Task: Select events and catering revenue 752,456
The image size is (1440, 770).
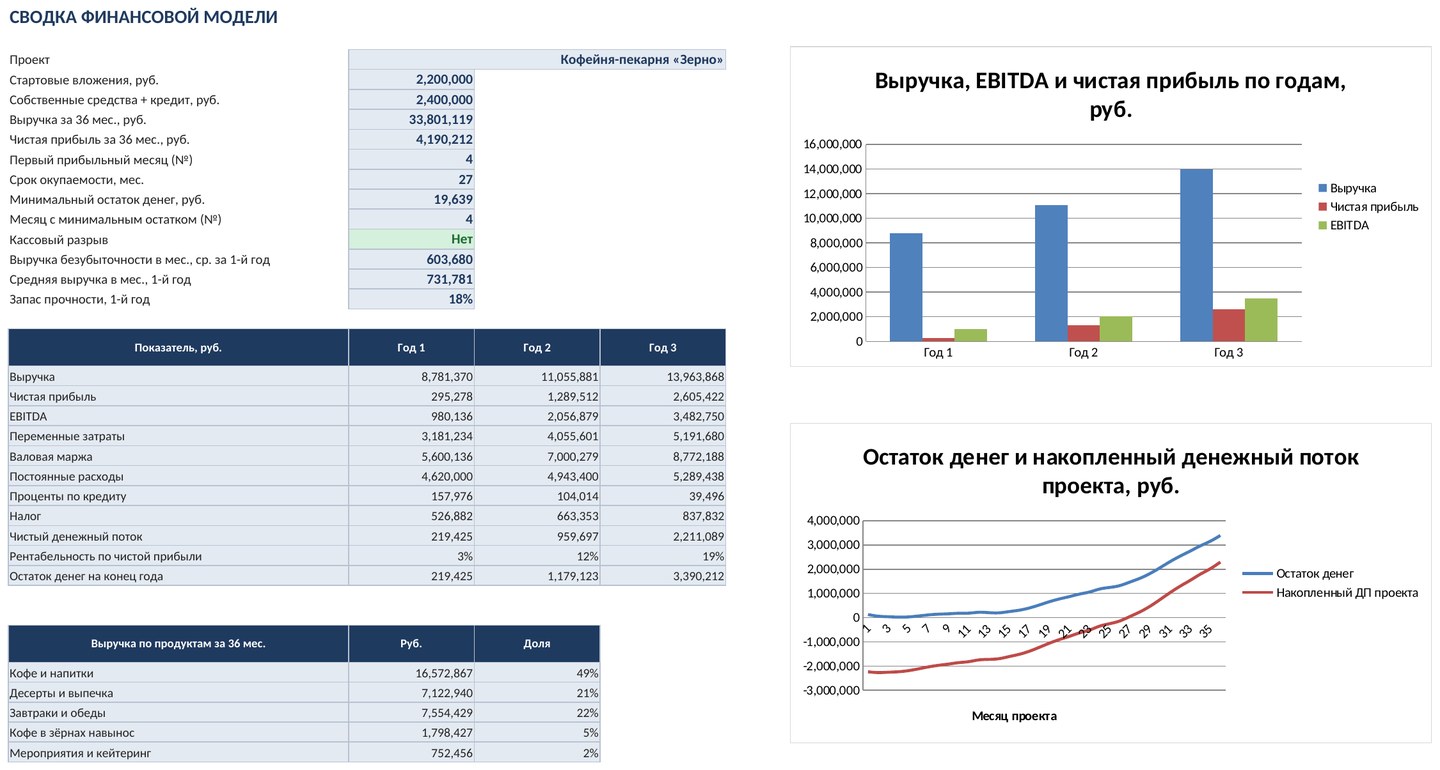Action: click(x=411, y=753)
